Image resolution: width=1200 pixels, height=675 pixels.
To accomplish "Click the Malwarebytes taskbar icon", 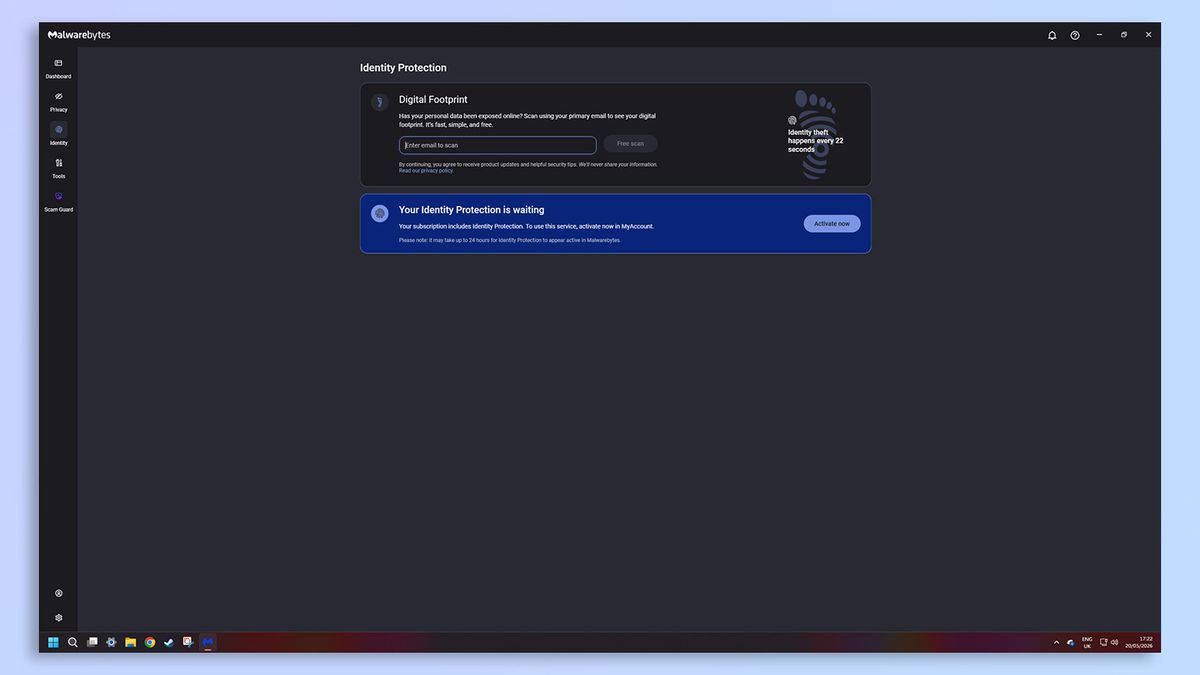I will point(208,642).
